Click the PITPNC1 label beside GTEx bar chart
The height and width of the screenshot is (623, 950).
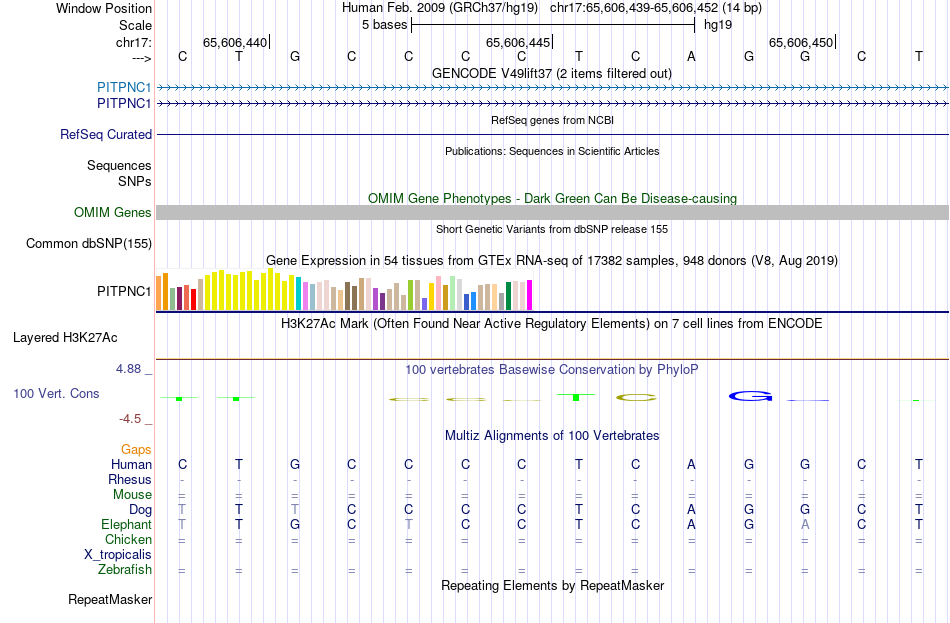(x=124, y=292)
